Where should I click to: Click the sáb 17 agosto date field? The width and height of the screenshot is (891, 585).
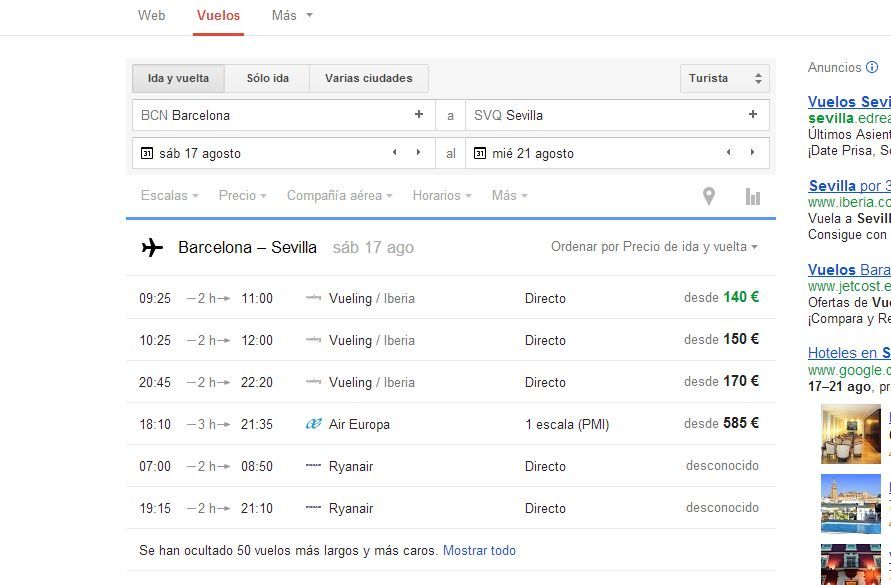[284, 153]
